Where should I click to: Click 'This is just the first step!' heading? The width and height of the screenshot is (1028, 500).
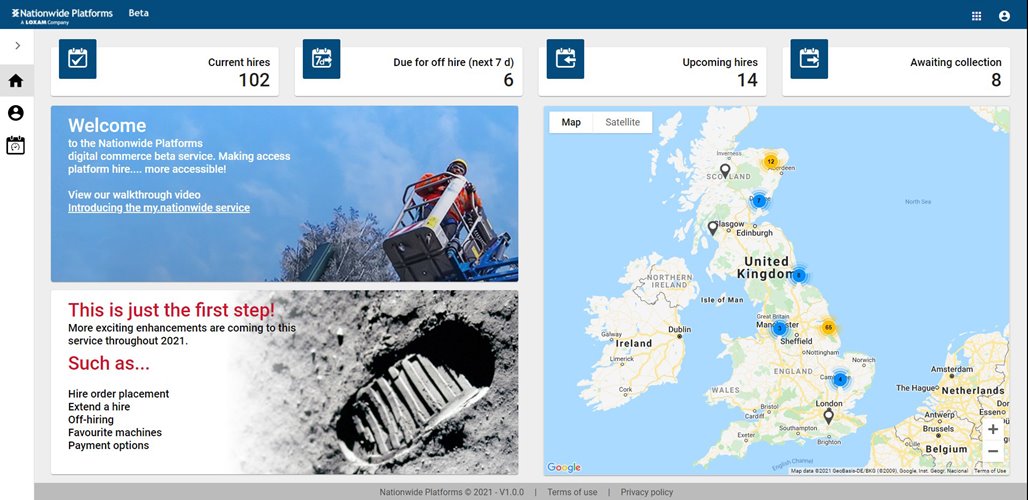172,310
